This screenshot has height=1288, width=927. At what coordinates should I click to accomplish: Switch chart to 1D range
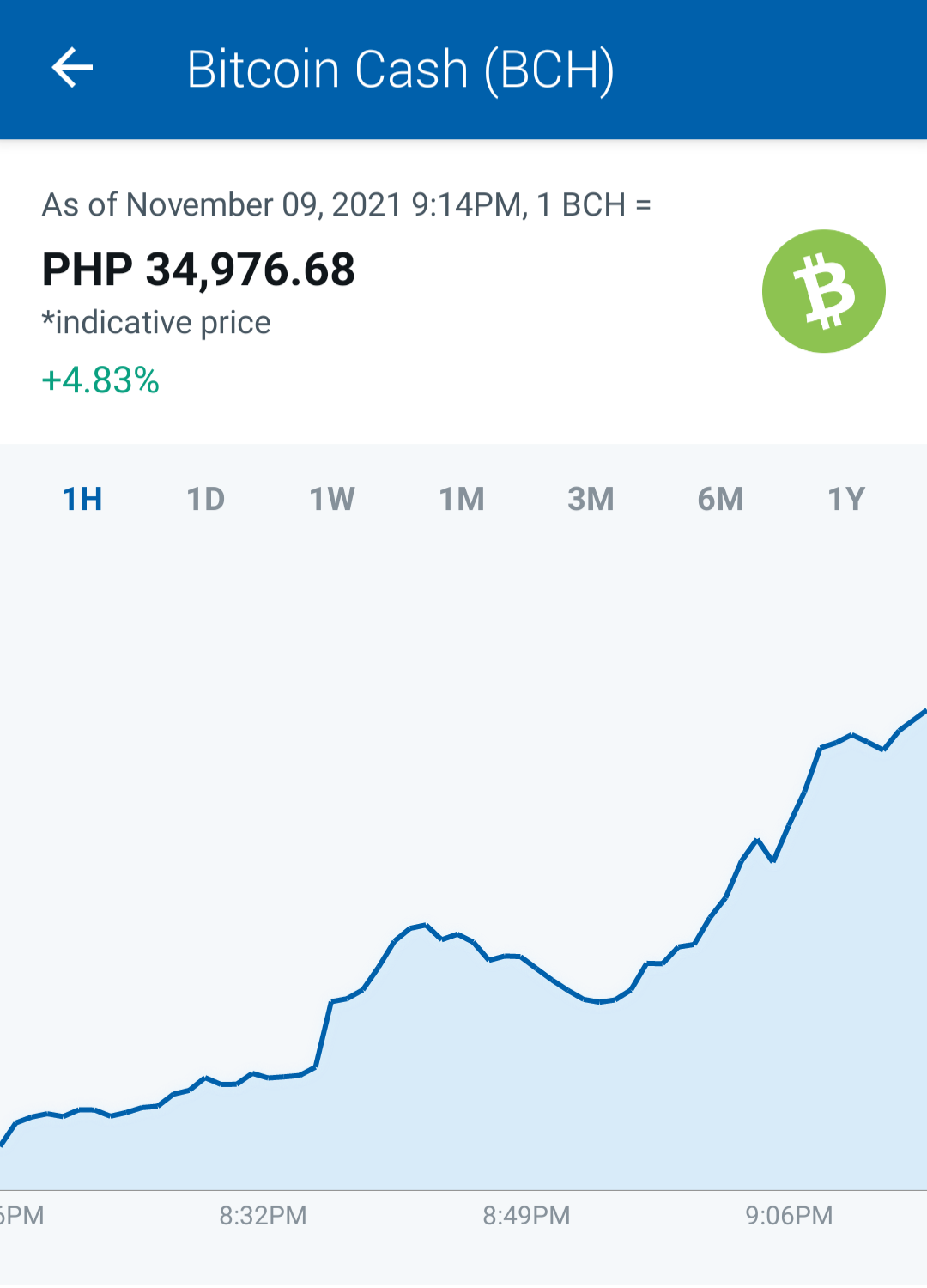click(x=206, y=499)
